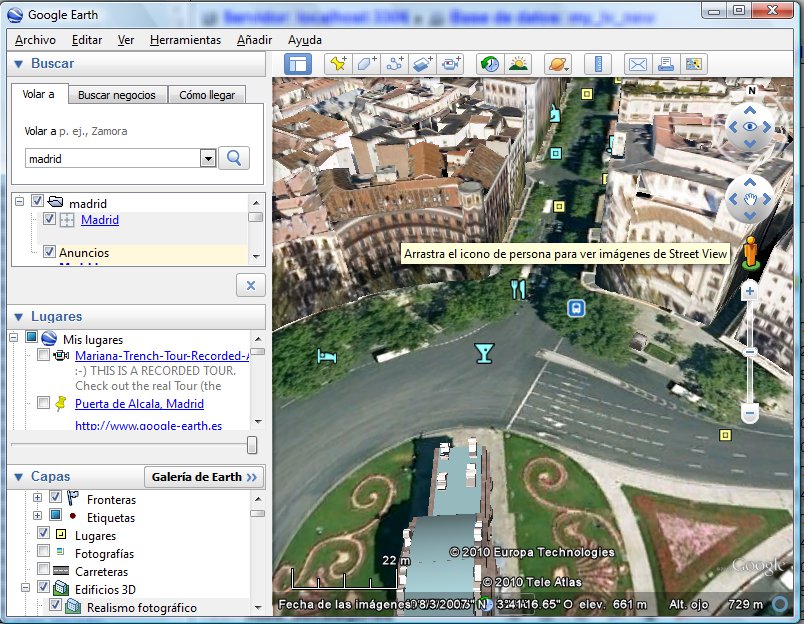Click the move joystick hand icon
Viewport: 804px width, 624px height.
(750, 199)
